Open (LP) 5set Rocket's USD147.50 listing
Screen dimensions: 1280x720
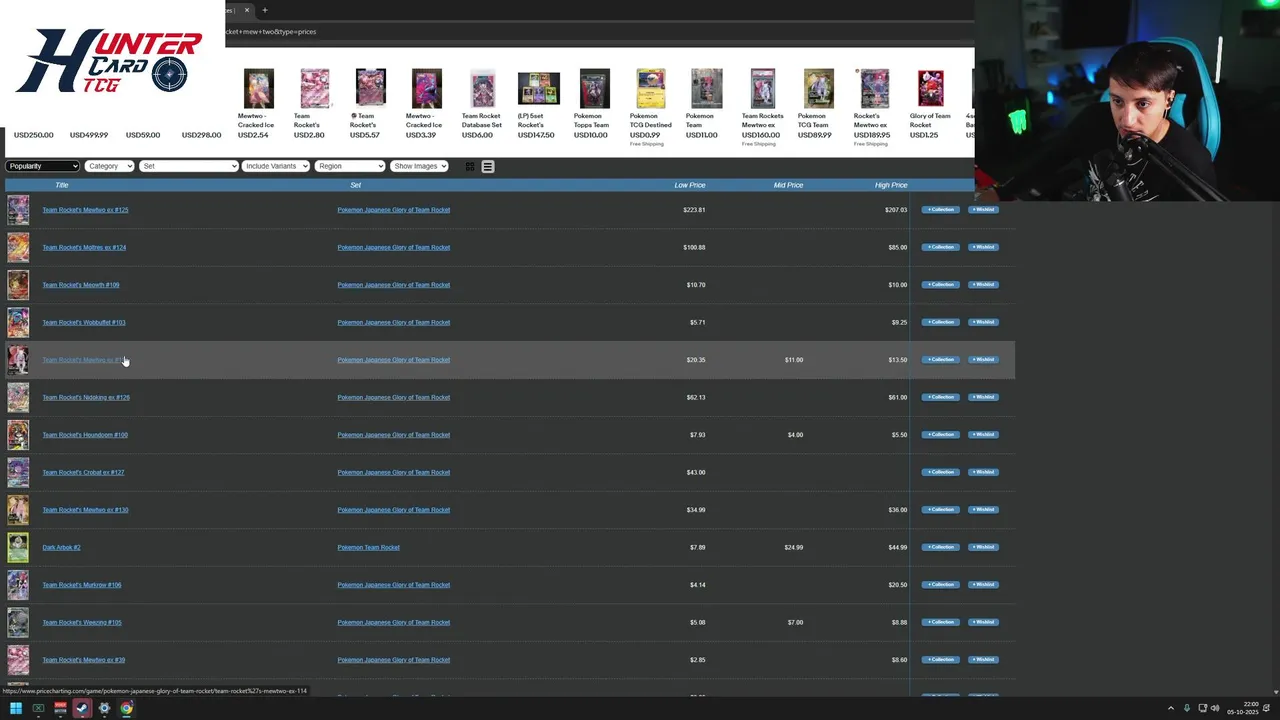(x=538, y=104)
